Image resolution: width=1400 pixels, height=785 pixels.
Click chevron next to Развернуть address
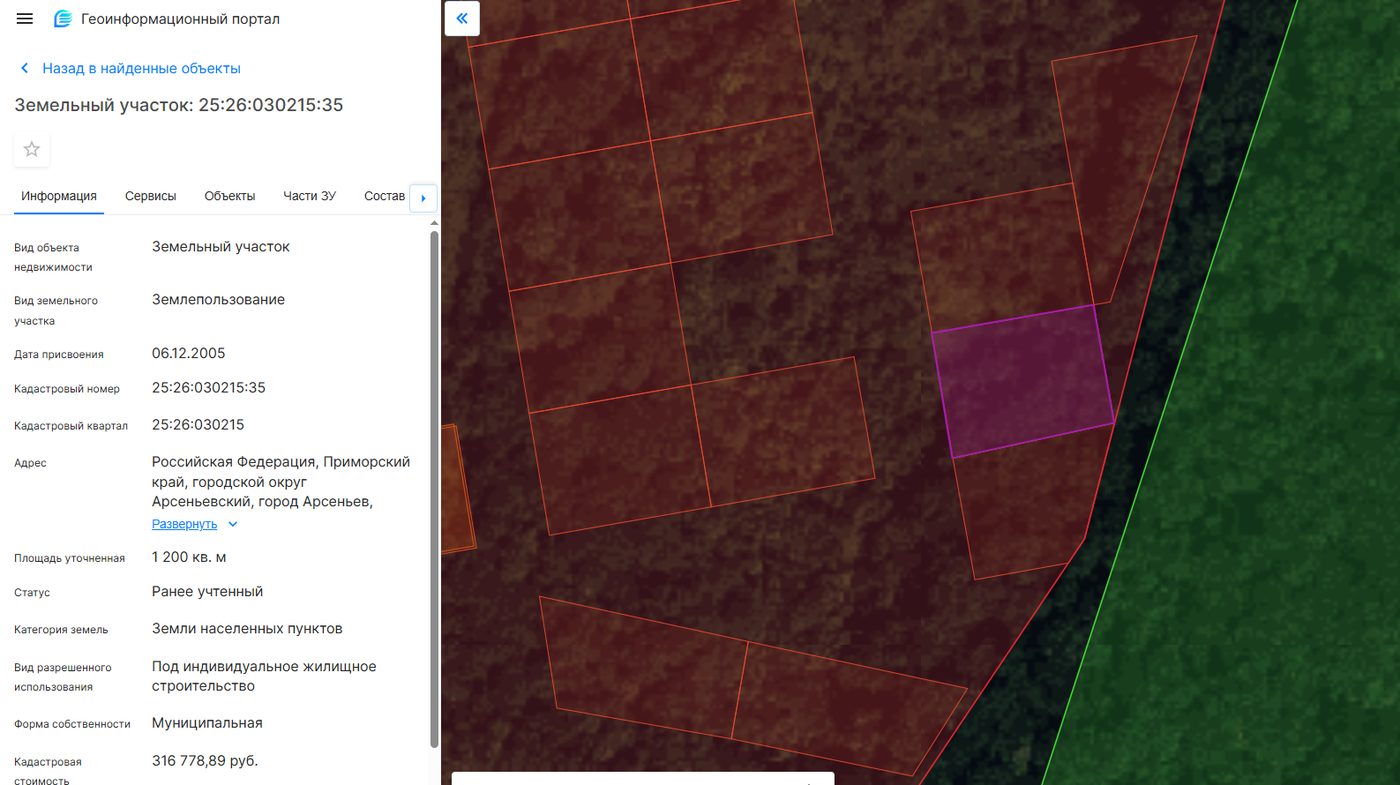[233, 524]
